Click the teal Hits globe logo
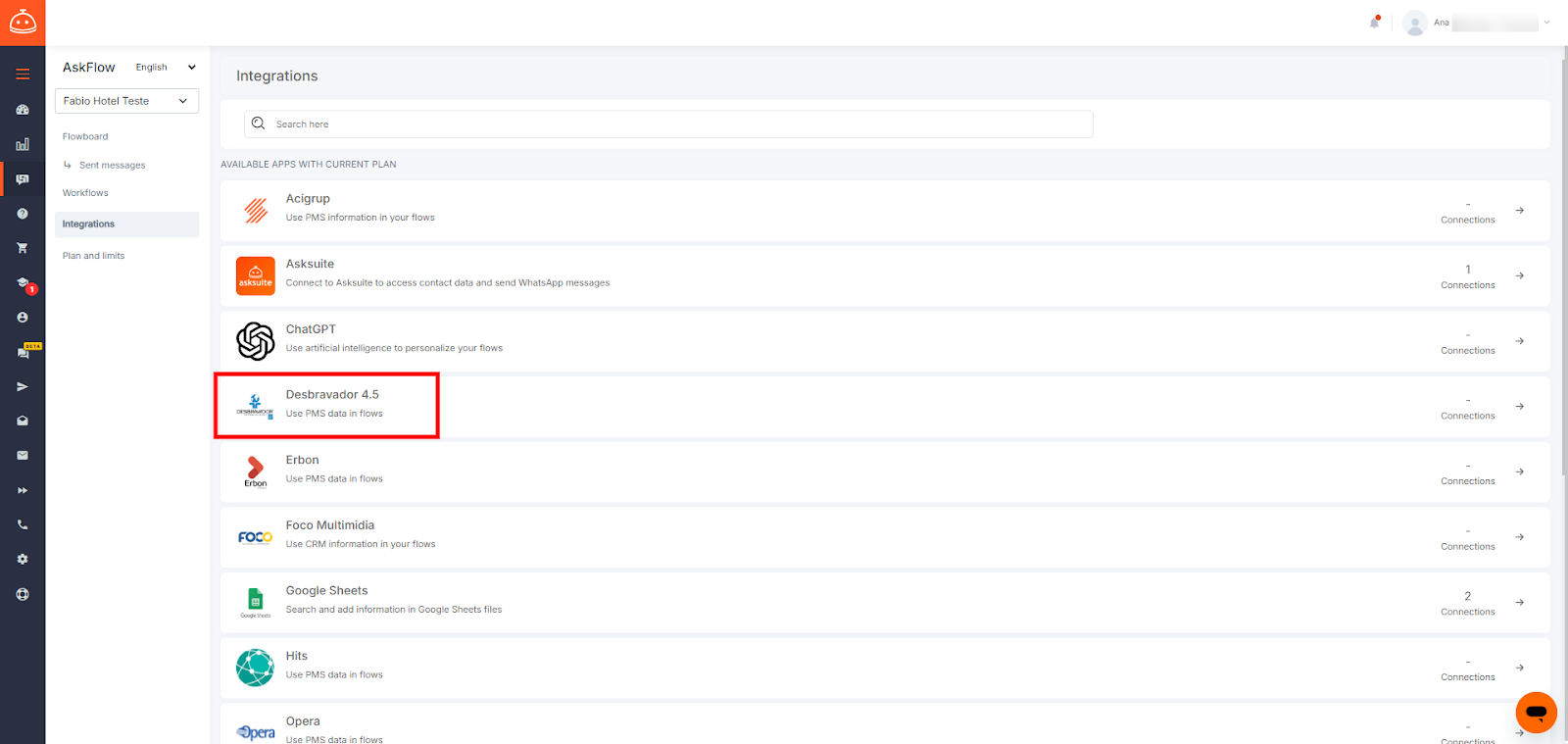The image size is (1568, 744). point(256,668)
